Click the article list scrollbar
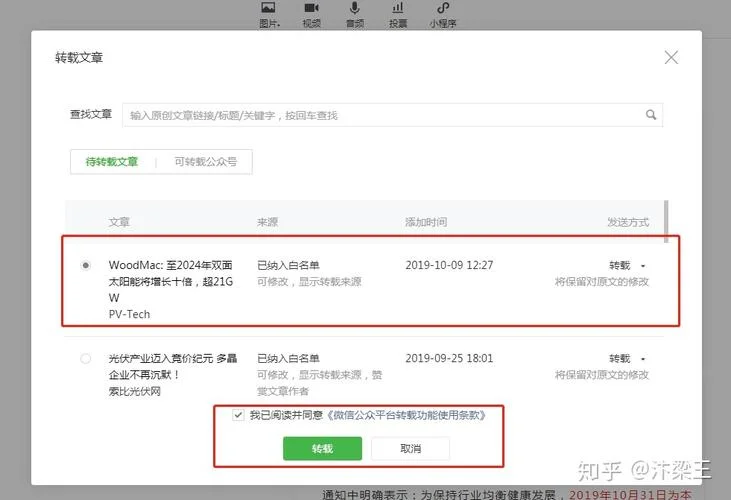 666,221
